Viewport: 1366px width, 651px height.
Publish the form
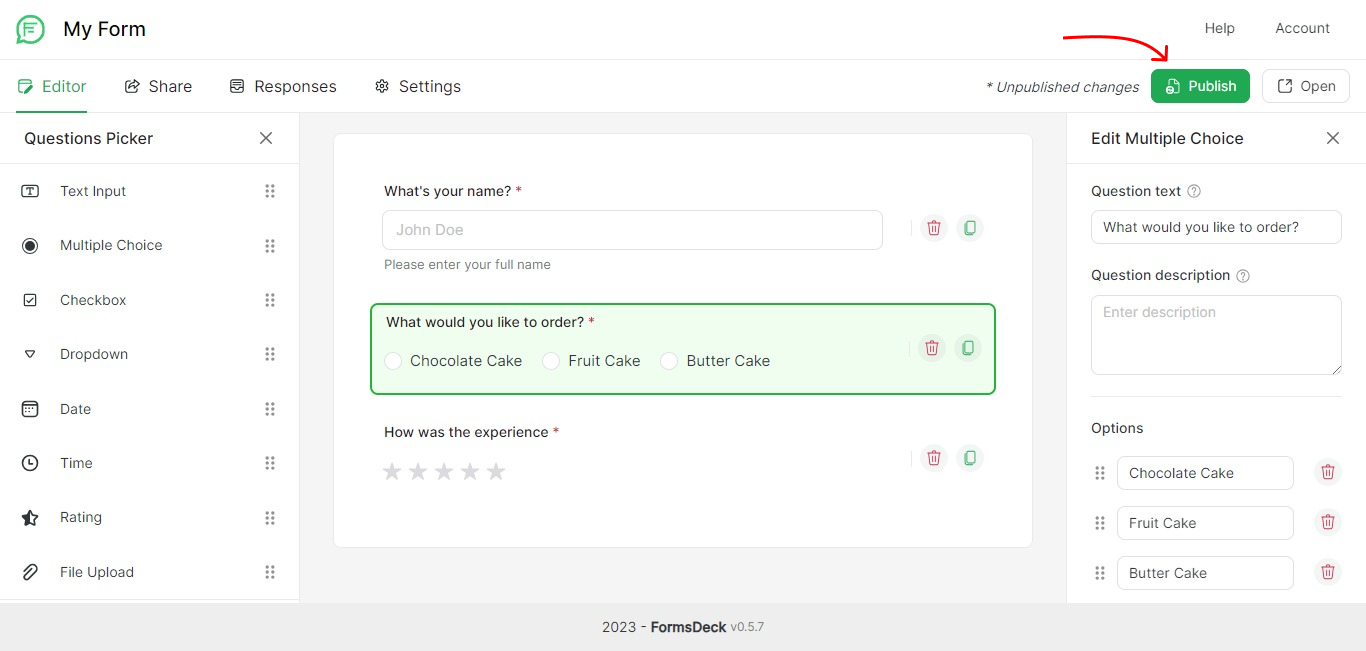[x=1200, y=86]
